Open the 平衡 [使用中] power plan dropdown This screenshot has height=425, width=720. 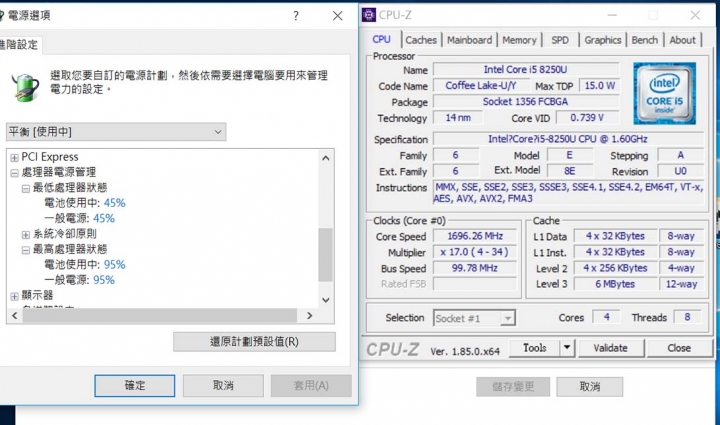pyautogui.click(x=116, y=132)
